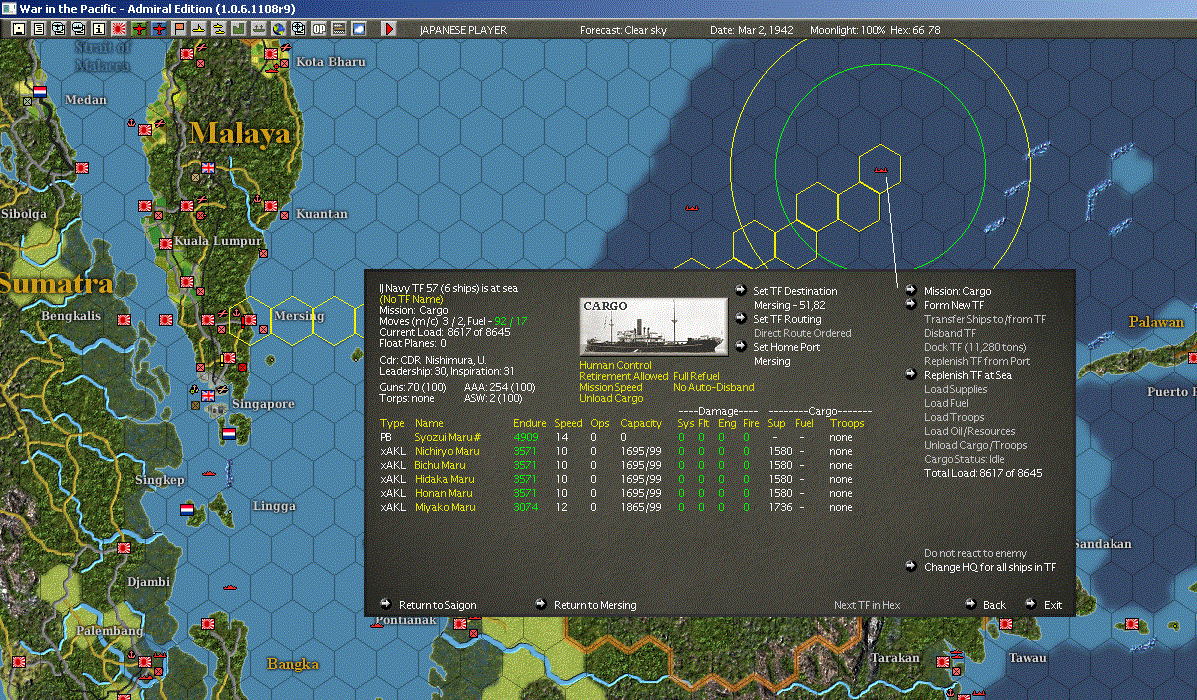Click the Japanese base icon at Kuantan
The image size is (1197, 700).
[270, 205]
